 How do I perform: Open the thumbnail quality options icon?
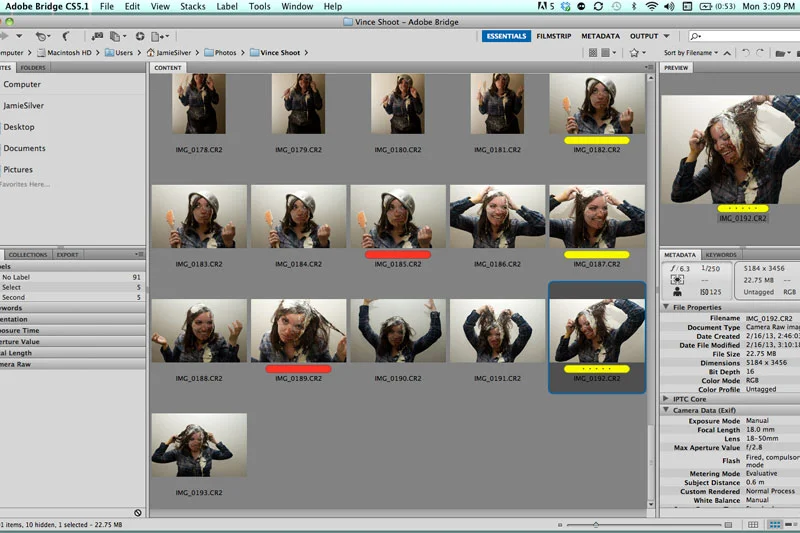[608, 53]
